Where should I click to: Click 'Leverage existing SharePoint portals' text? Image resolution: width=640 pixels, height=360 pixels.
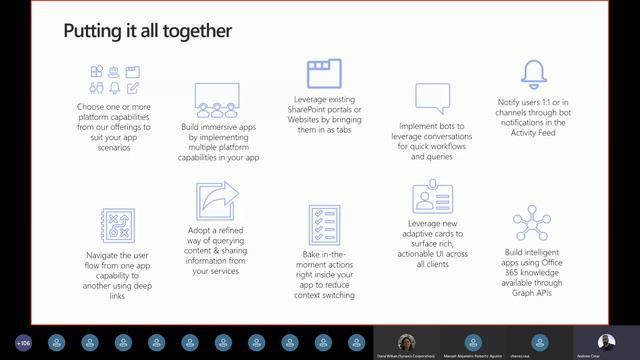(324, 115)
